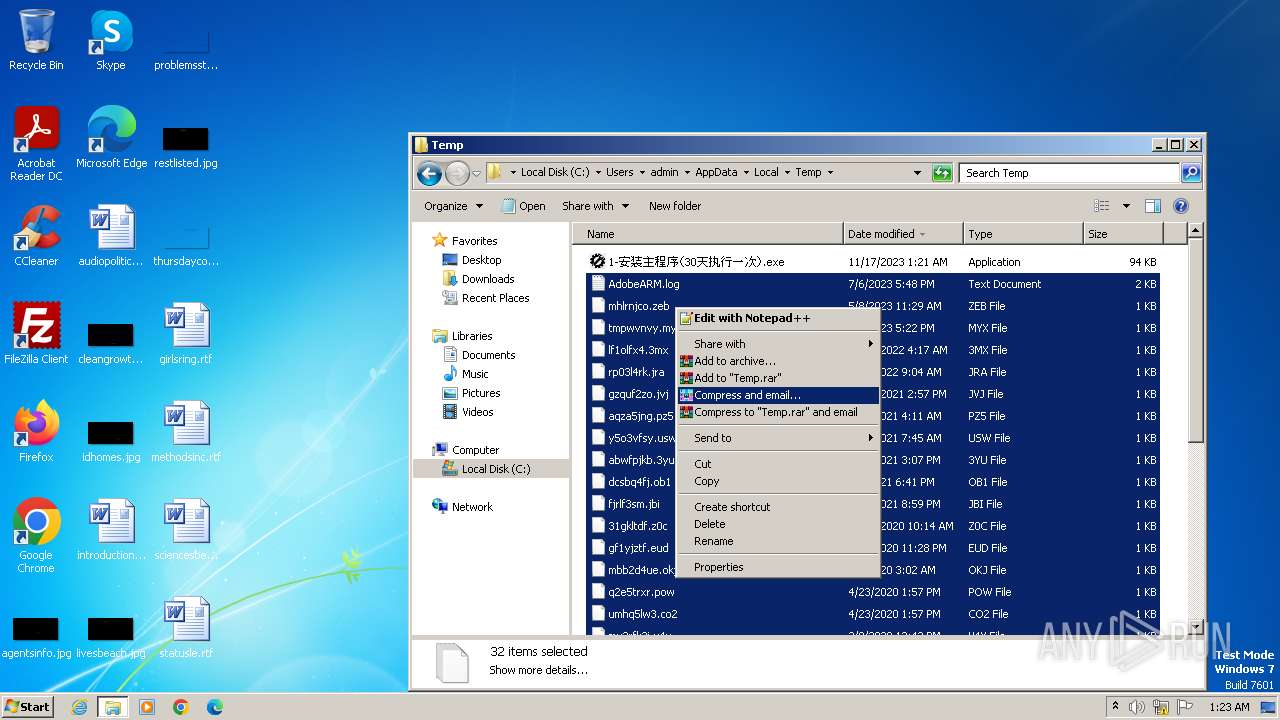Viewport: 1280px width, 720px height.
Task: Open the Recycle Bin desktop icon
Action: [36, 40]
